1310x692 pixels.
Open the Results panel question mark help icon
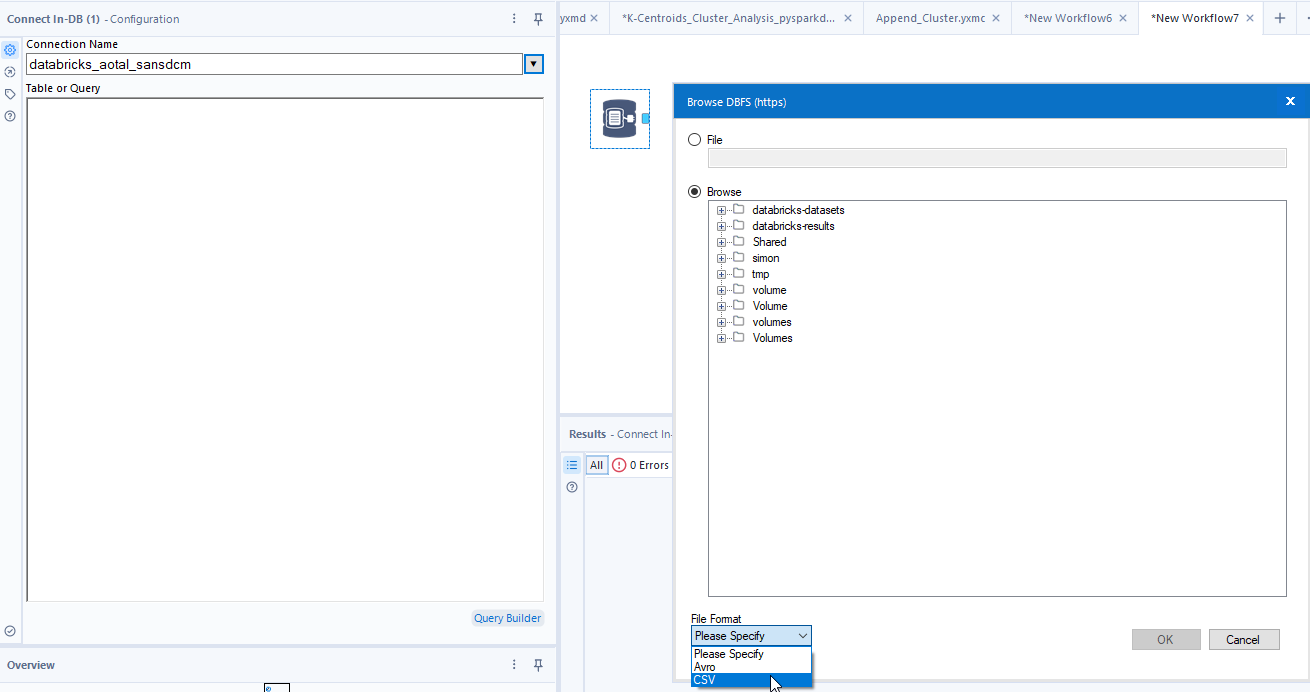(571, 486)
